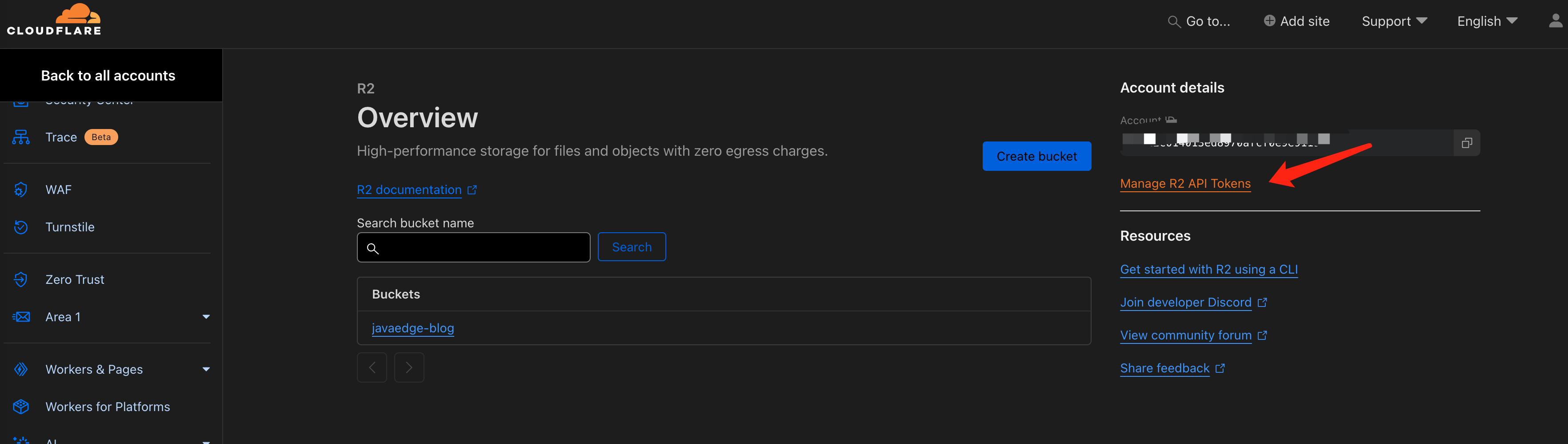Open Workers & Pages in sidebar
The height and width of the screenshot is (444, 1568).
[94, 370]
